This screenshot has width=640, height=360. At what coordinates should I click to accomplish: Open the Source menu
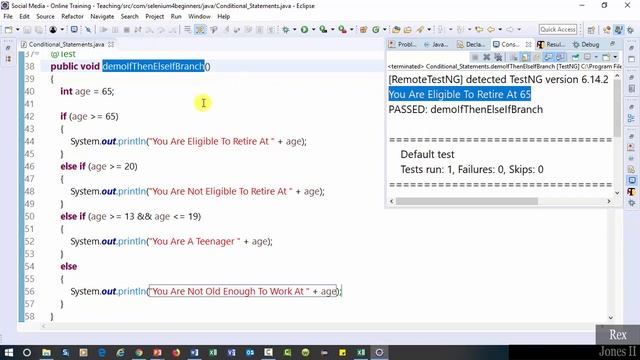click(x=45, y=16)
